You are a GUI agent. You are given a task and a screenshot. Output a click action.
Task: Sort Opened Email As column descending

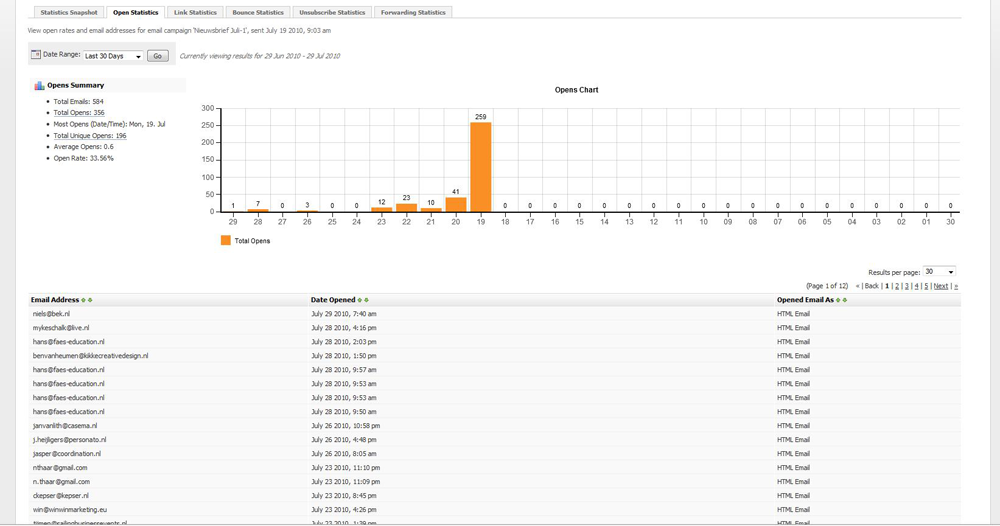coord(844,300)
